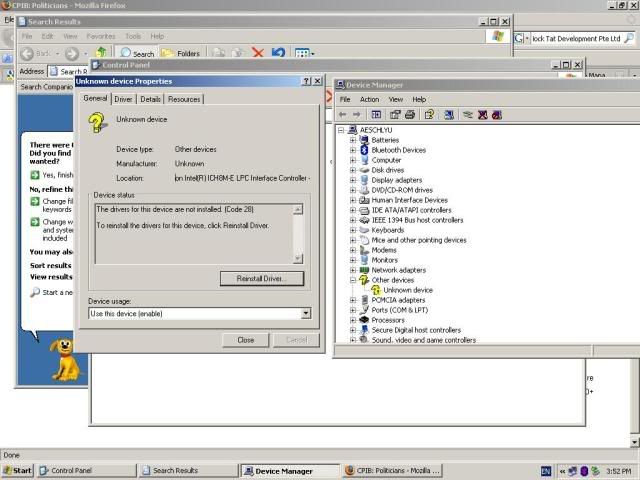Expand the Batteries node
The width and height of the screenshot is (640, 480).
[x=353, y=140]
